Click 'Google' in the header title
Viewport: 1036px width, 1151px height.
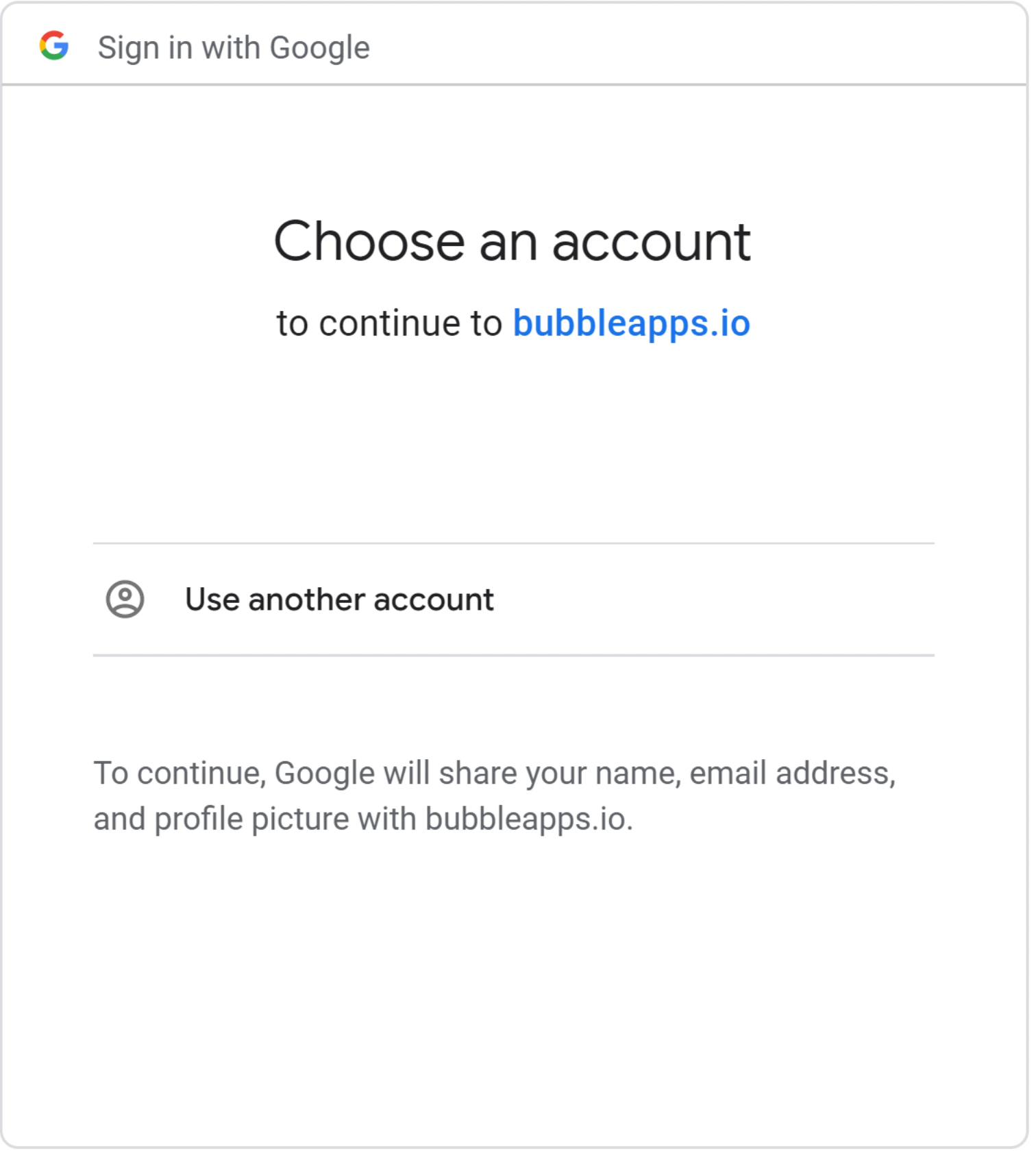point(320,47)
